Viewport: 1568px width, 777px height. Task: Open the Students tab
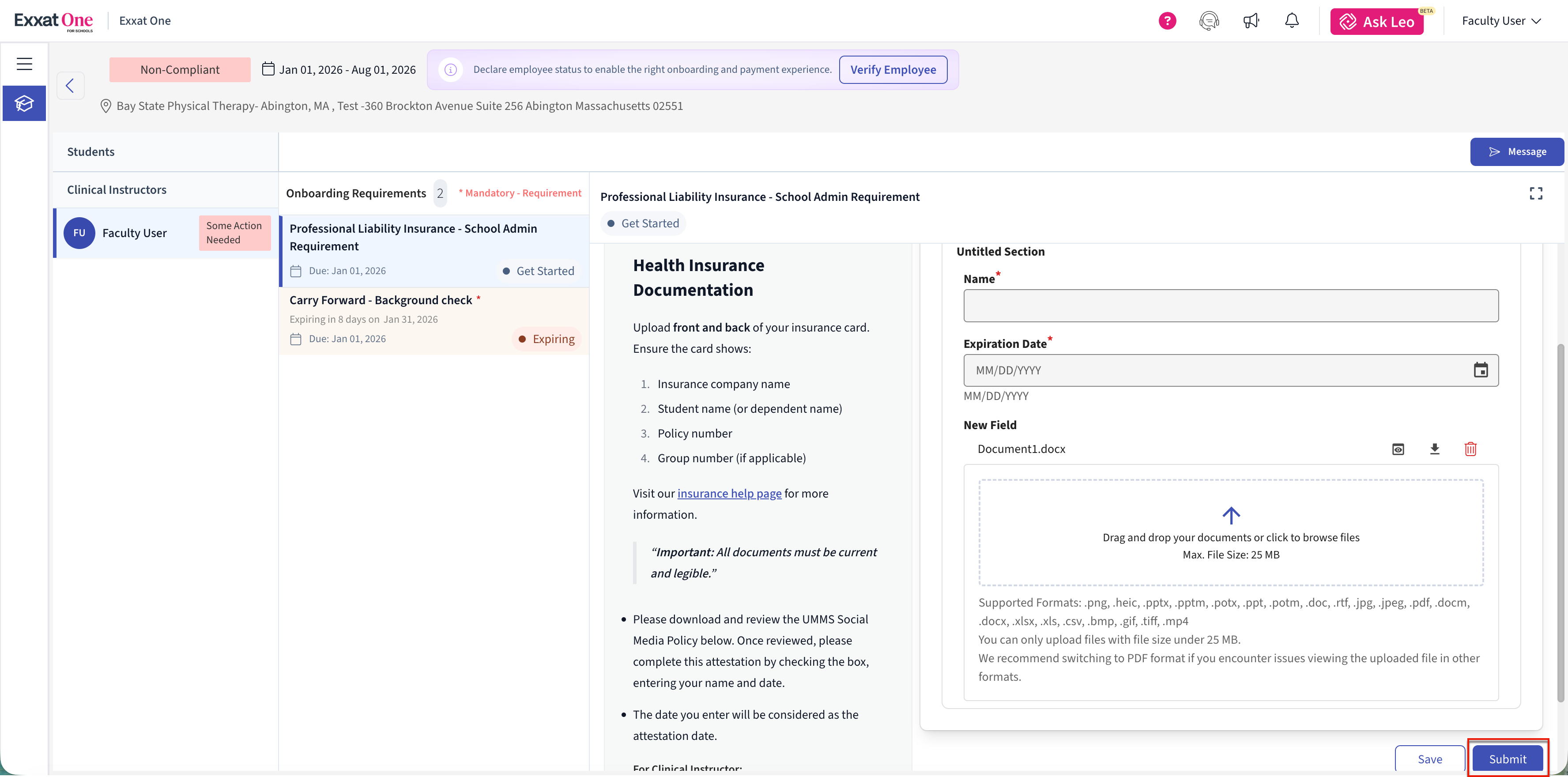[90, 151]
